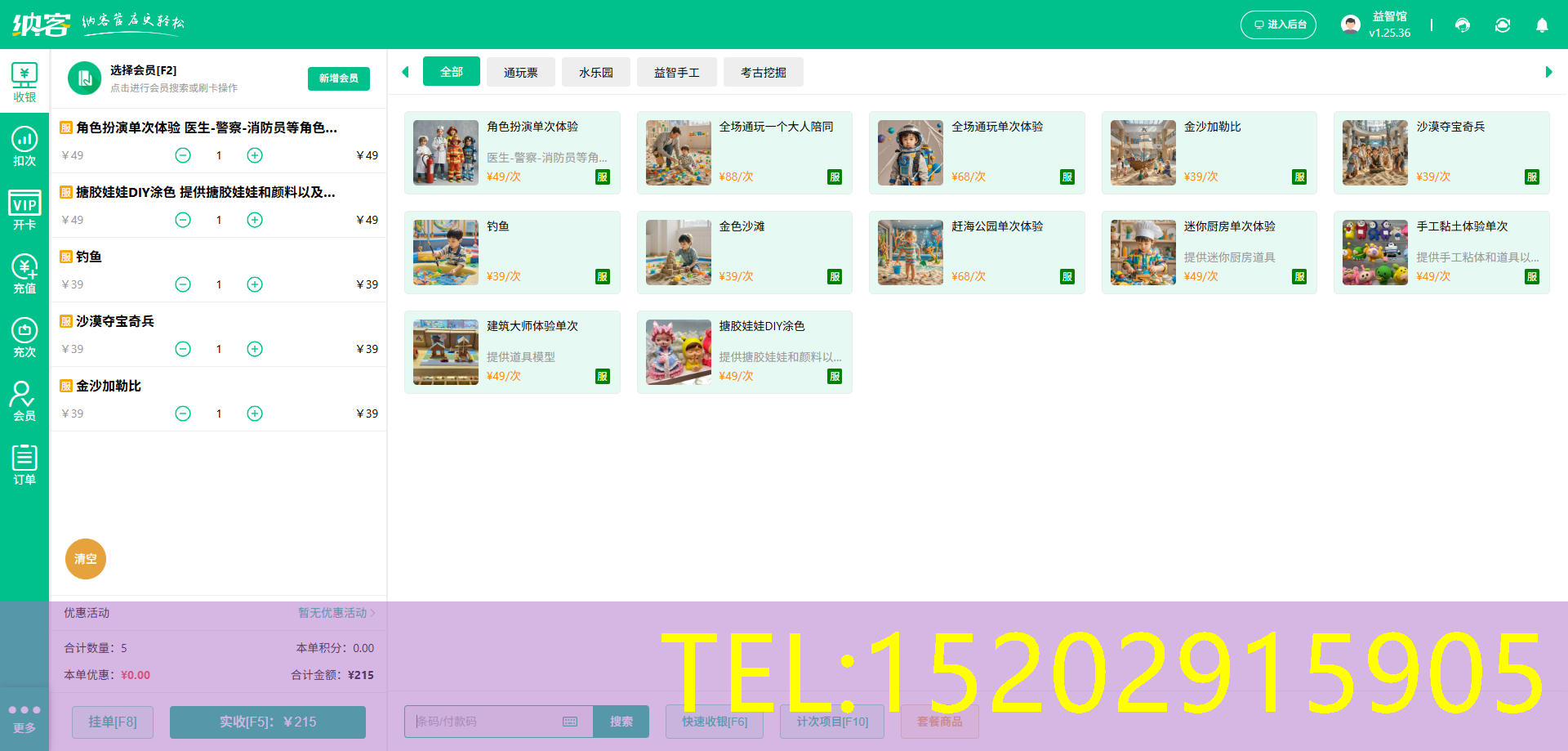Switch to the 水乐园 category tab
Screen dimensions: 1568x751
click(596, 72)
